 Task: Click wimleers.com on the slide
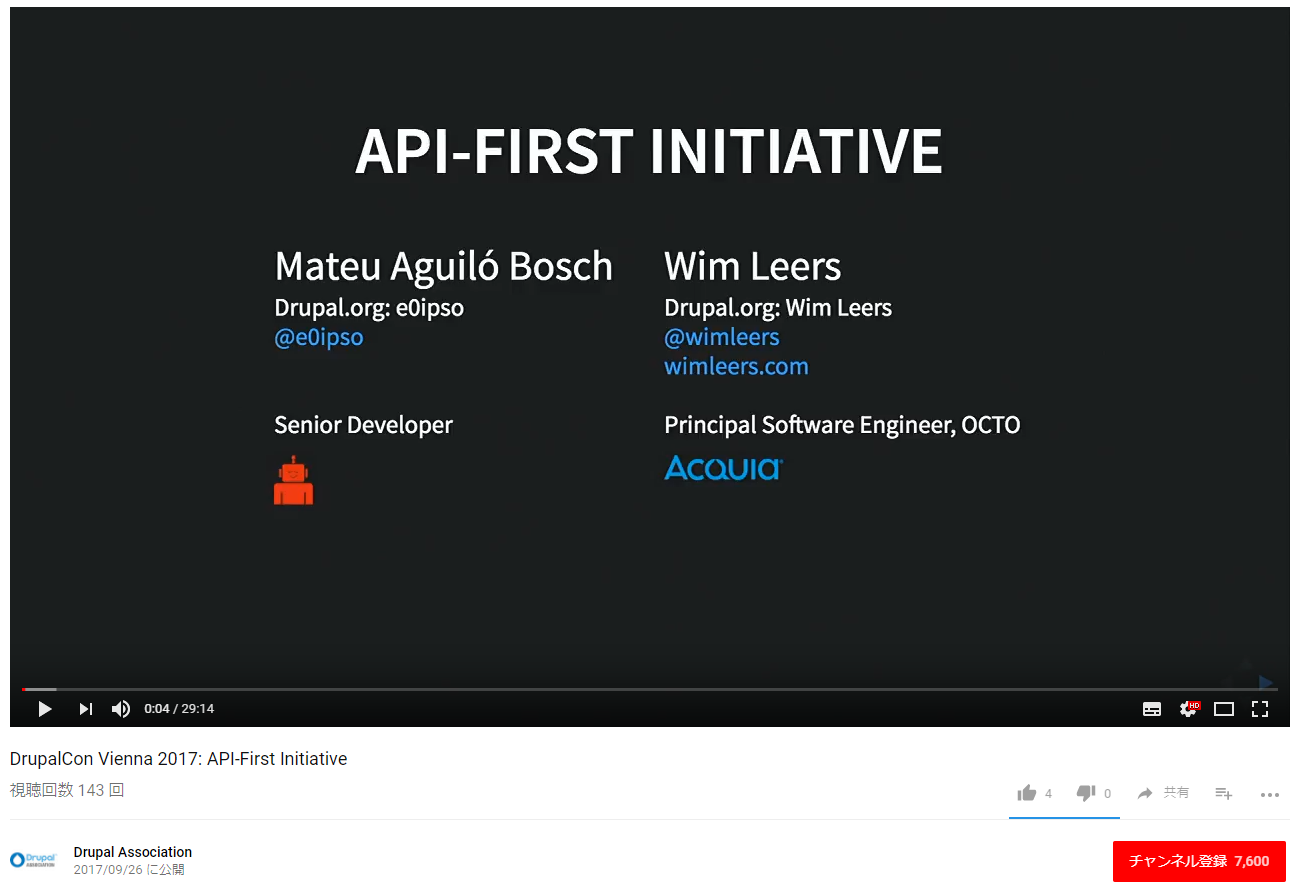736,366
